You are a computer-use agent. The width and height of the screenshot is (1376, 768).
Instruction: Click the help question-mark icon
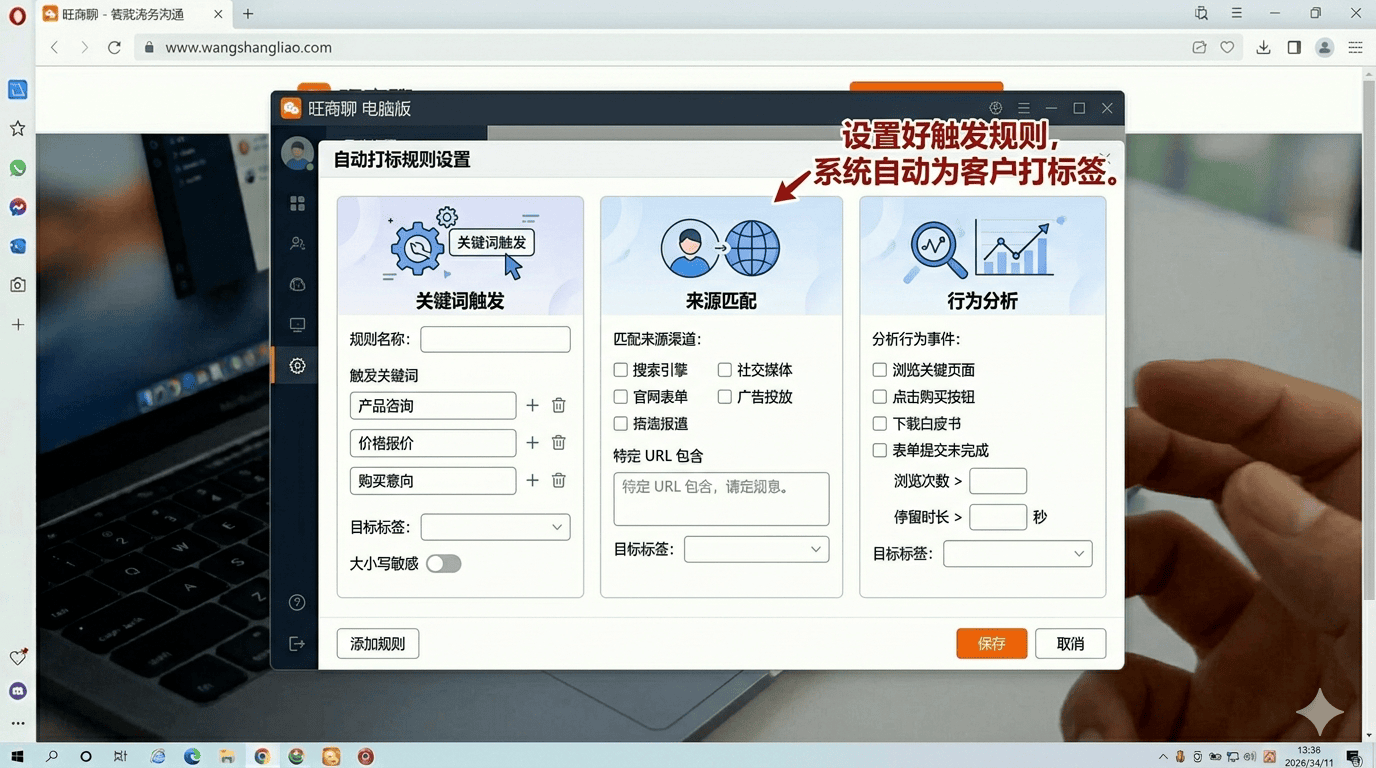click(296, 601)
